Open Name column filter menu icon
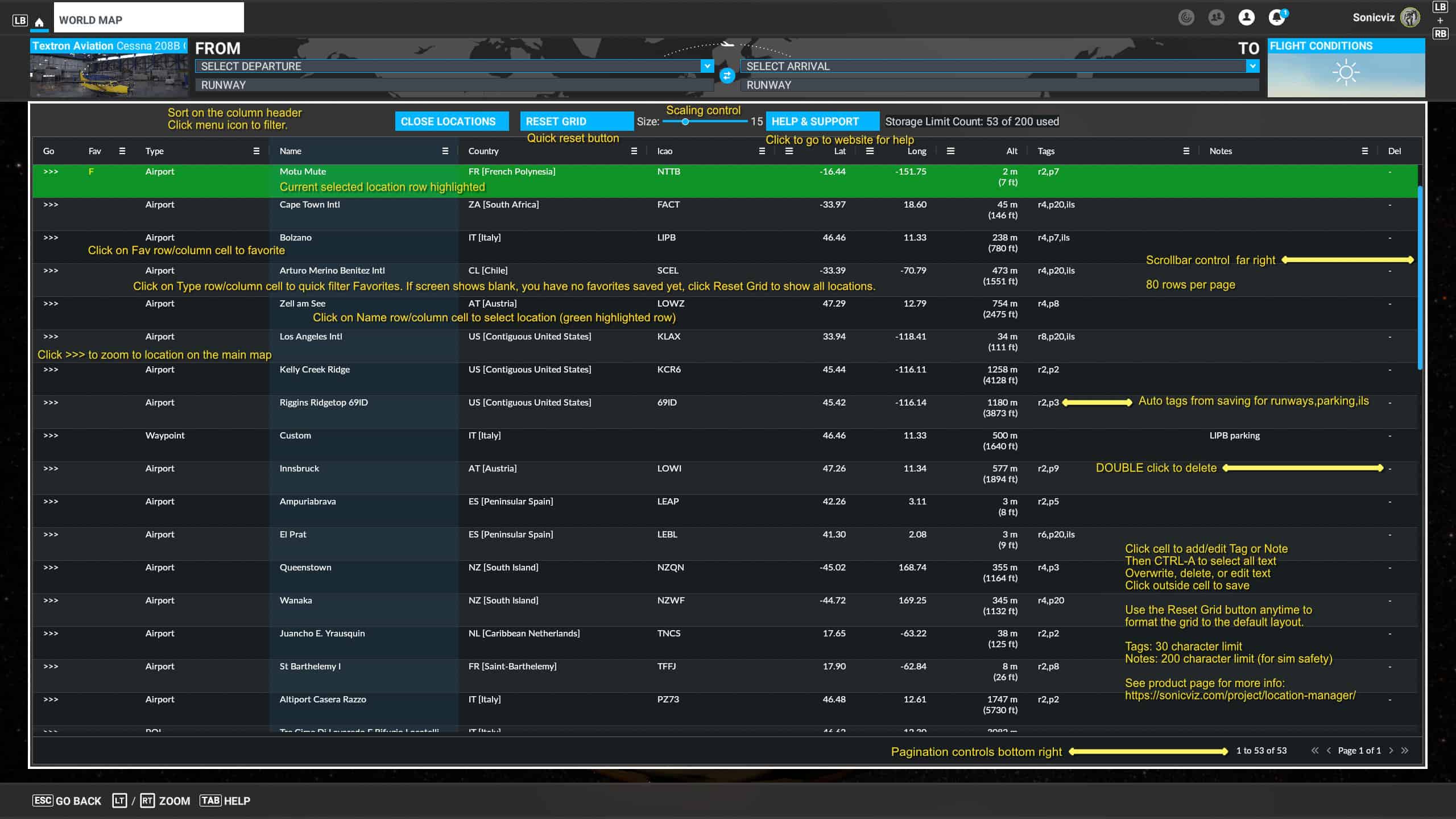 [x=445, y=151]
